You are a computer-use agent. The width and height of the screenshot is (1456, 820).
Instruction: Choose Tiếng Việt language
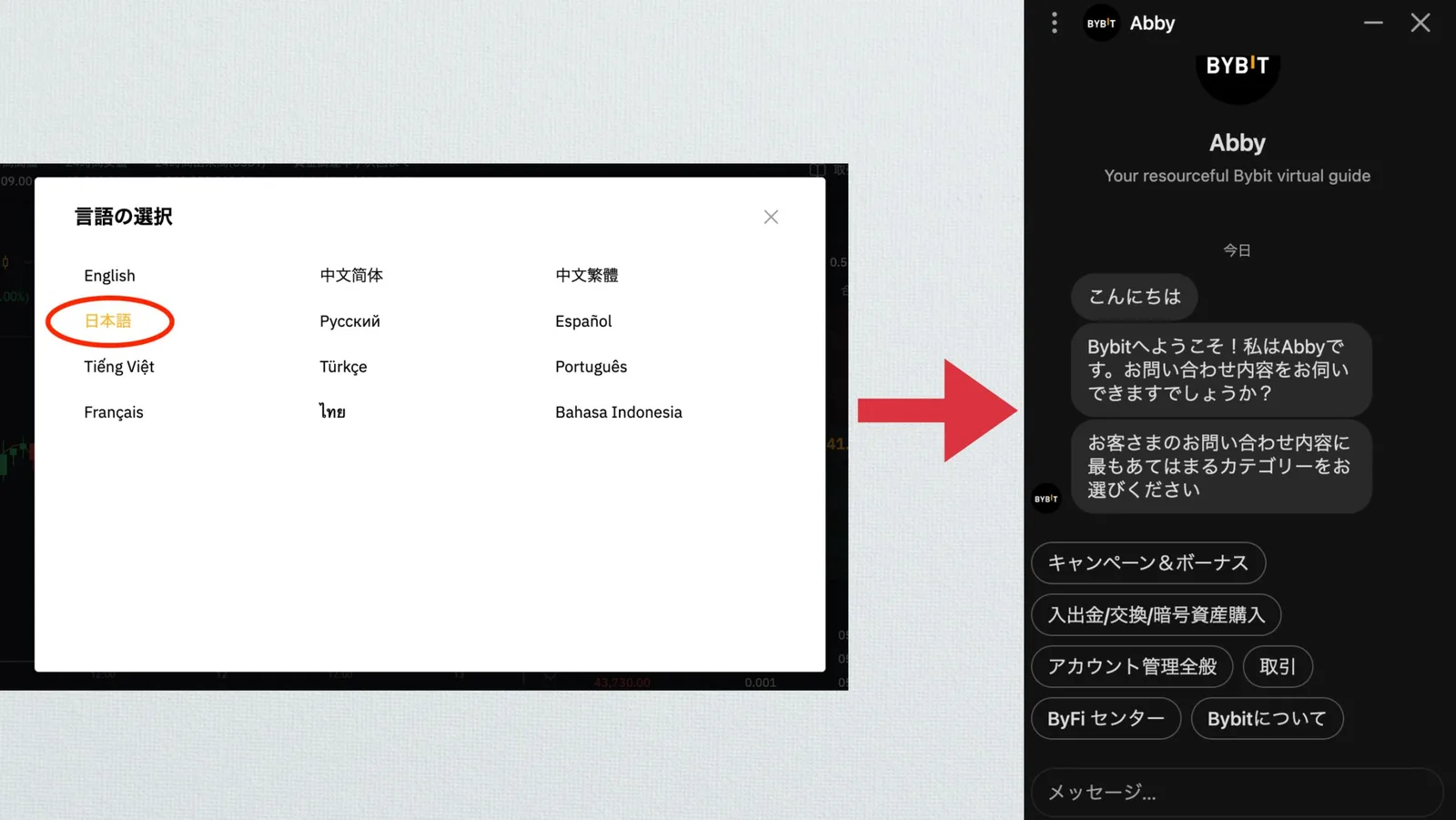119,367
